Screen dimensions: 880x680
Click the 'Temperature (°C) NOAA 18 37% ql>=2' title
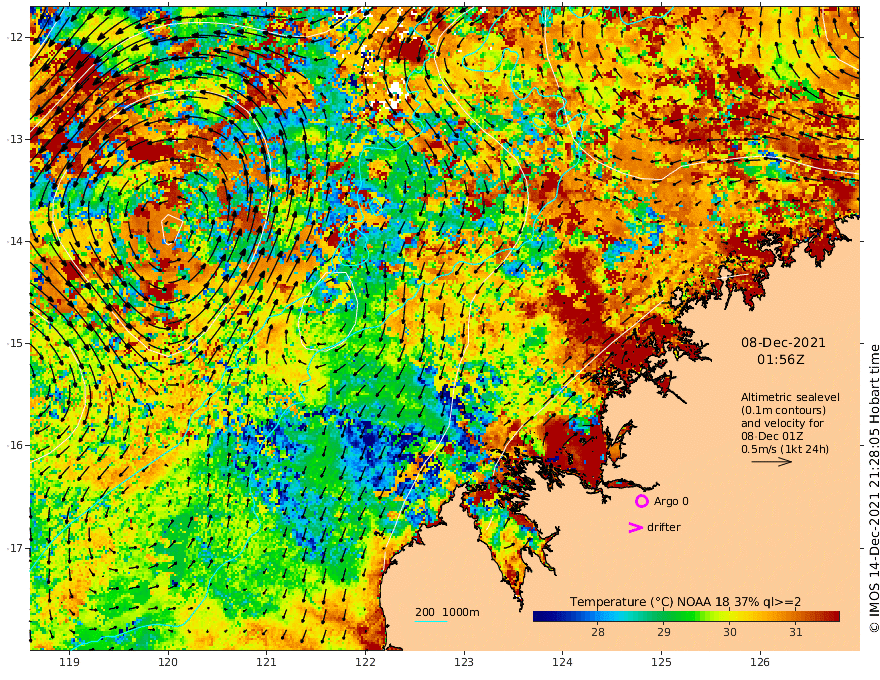(x=685, y=601)
